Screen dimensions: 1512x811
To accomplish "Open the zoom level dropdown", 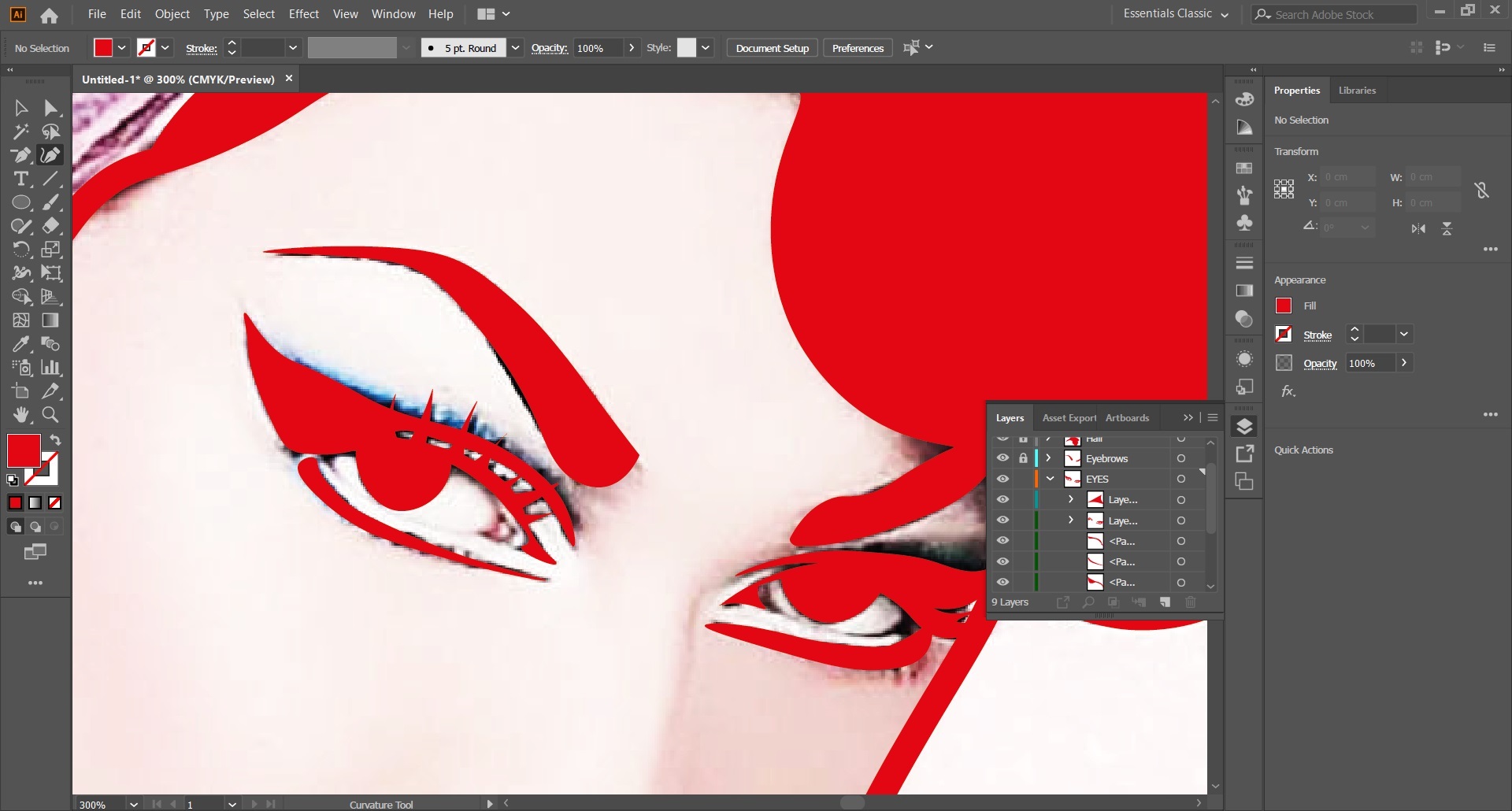I will point(134,804).
